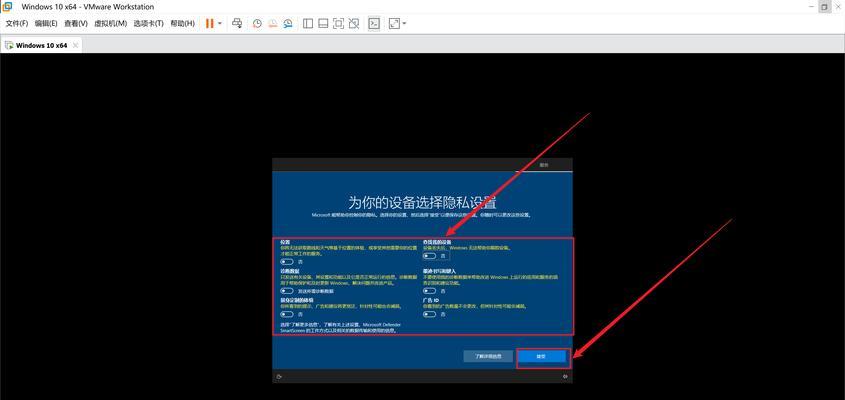Open the 帮助(H) menu
845x400 pixels.
(182, 24)
